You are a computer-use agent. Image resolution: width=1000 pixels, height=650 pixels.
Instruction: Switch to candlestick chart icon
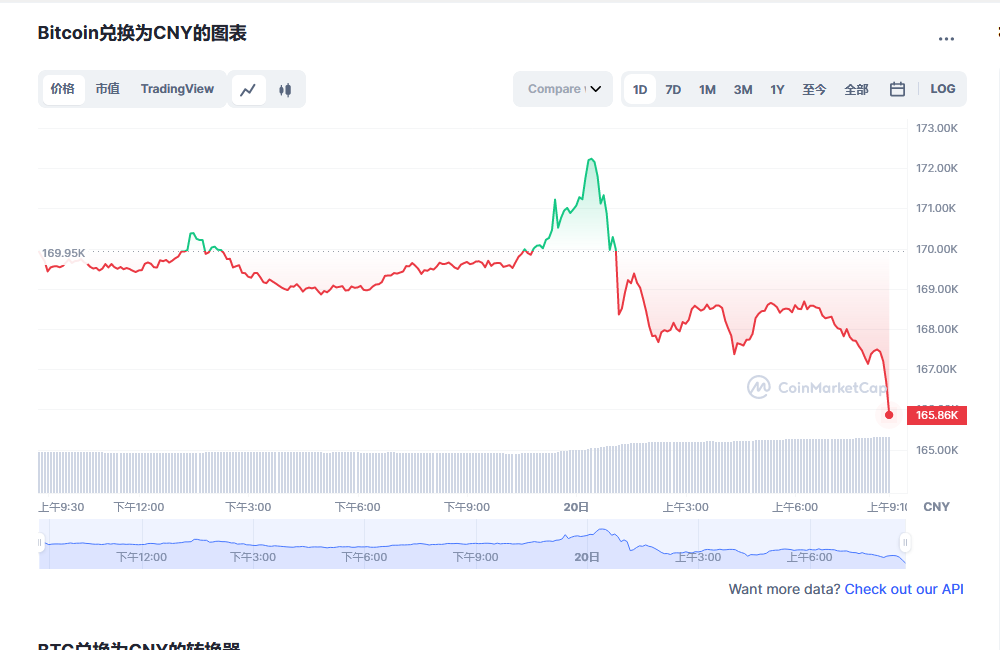[x=285, y=89]
